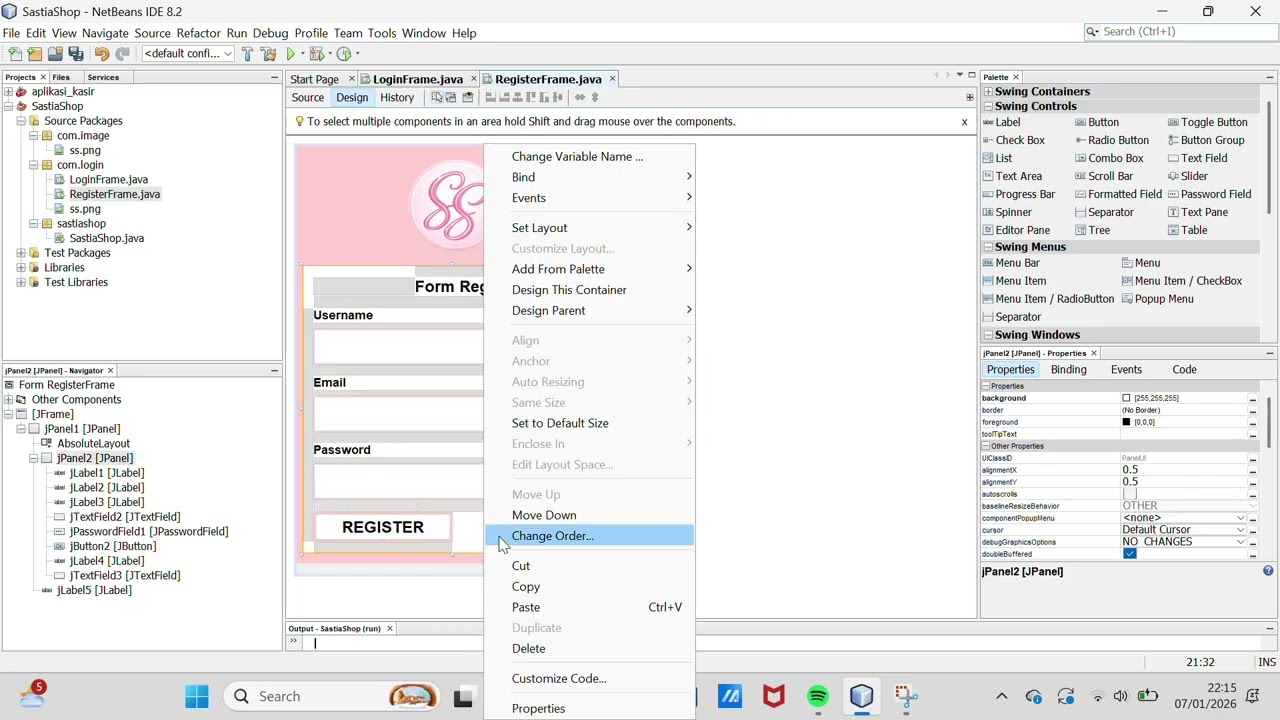1280x720 pixels.
Task: Click the background white color swatch
Action: (1126, 398)
